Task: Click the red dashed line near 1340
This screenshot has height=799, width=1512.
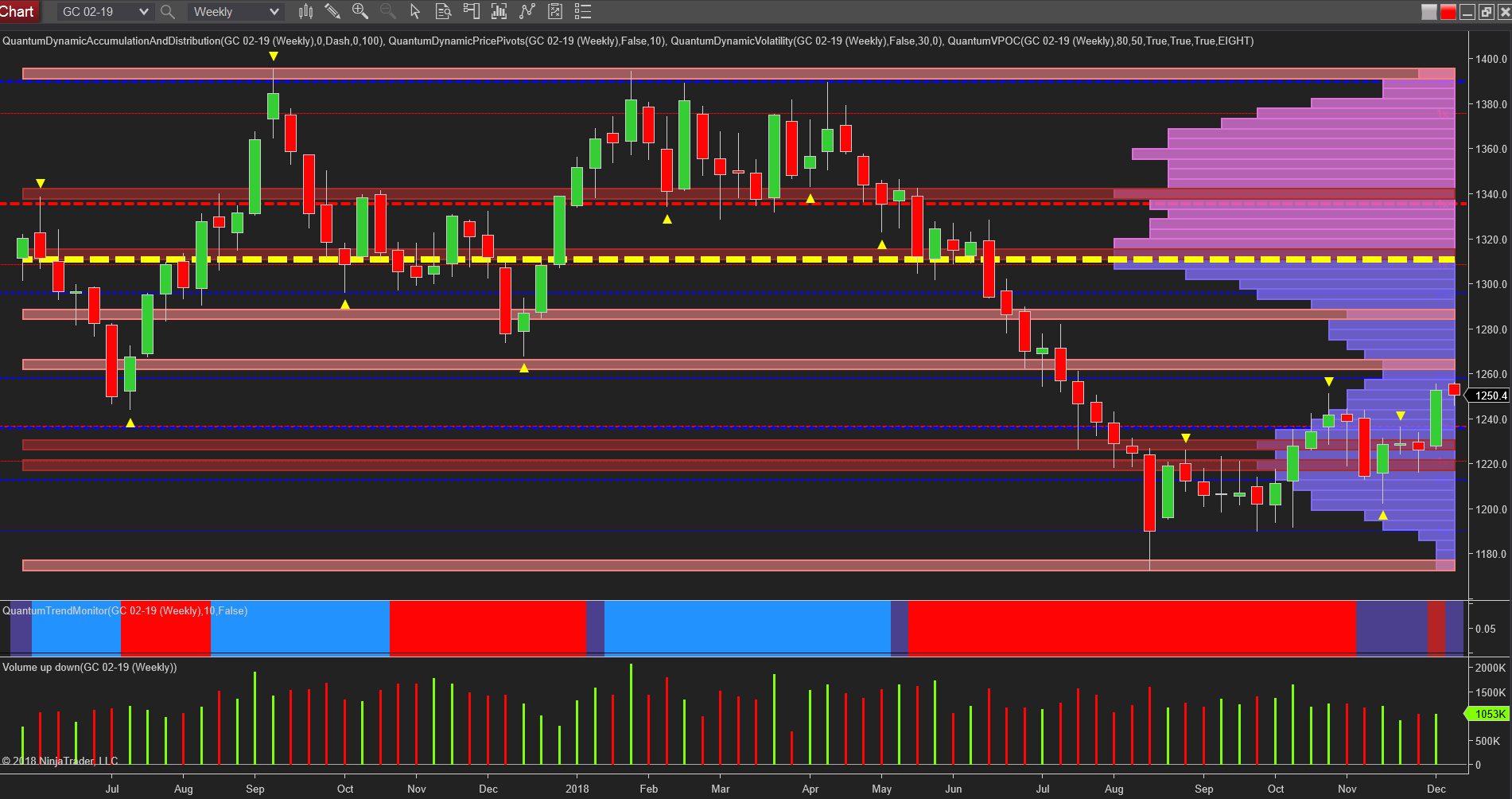Action: tap(732, 204)
